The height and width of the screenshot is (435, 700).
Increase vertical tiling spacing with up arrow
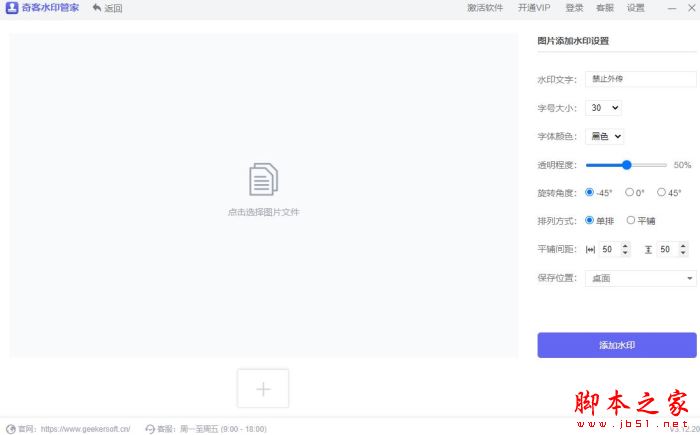[683, 246]
